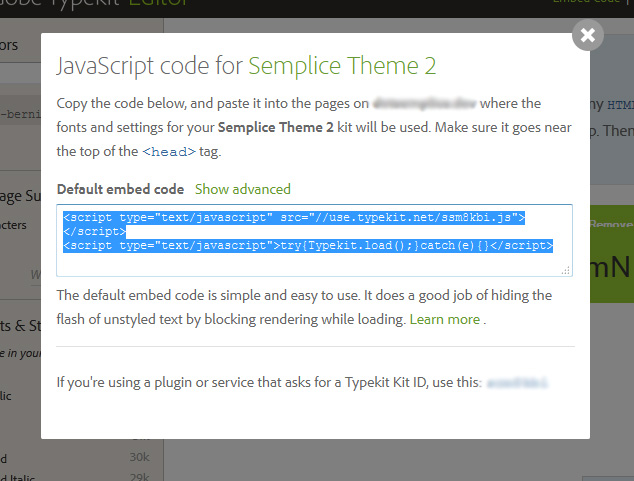Screen dimensions: 634x481
Task: Grab the embed code box resize handle
Action: pyautogui.click(x=566, y=270)
